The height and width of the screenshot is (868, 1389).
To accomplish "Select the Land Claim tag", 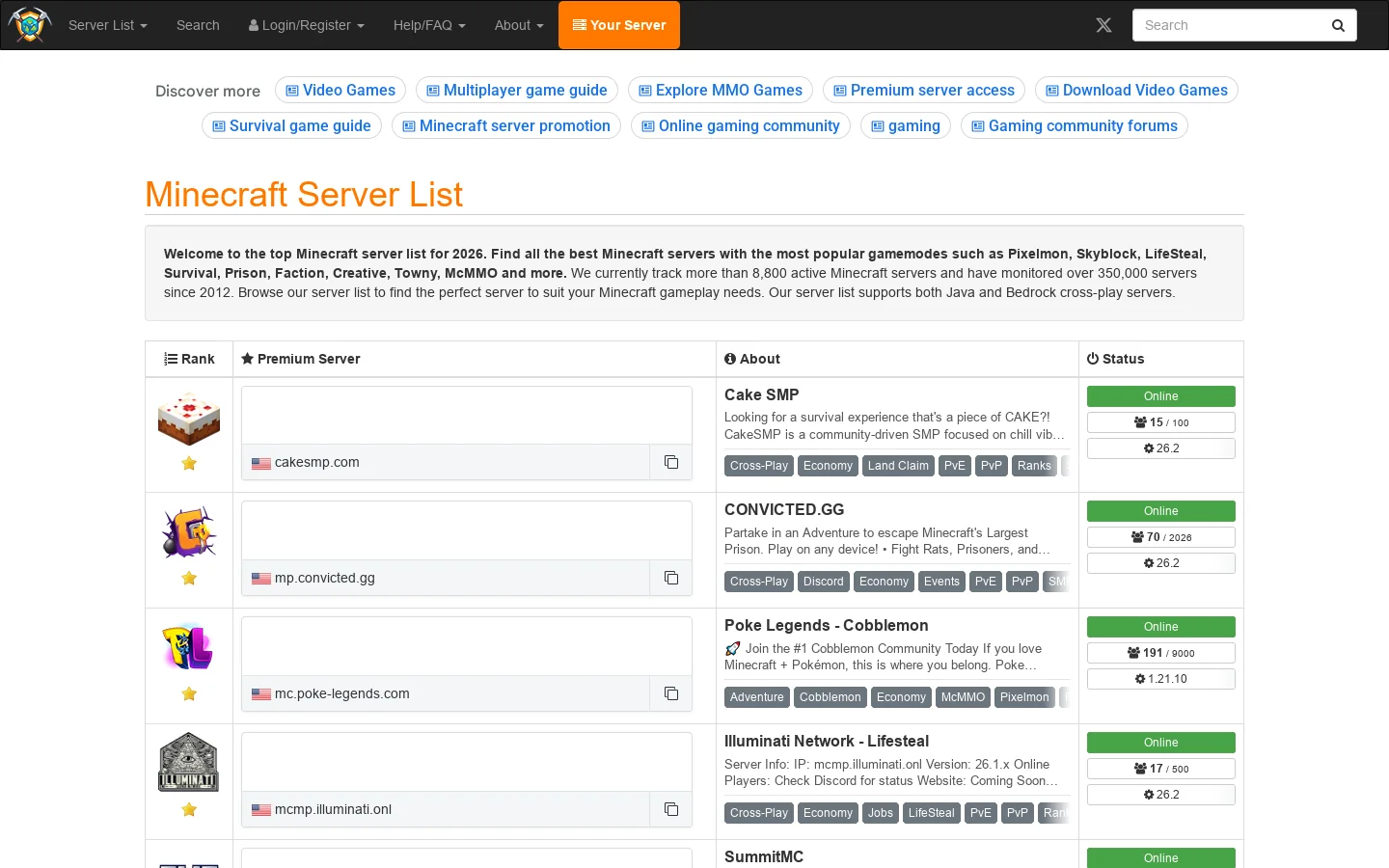I will pos(898,466).
